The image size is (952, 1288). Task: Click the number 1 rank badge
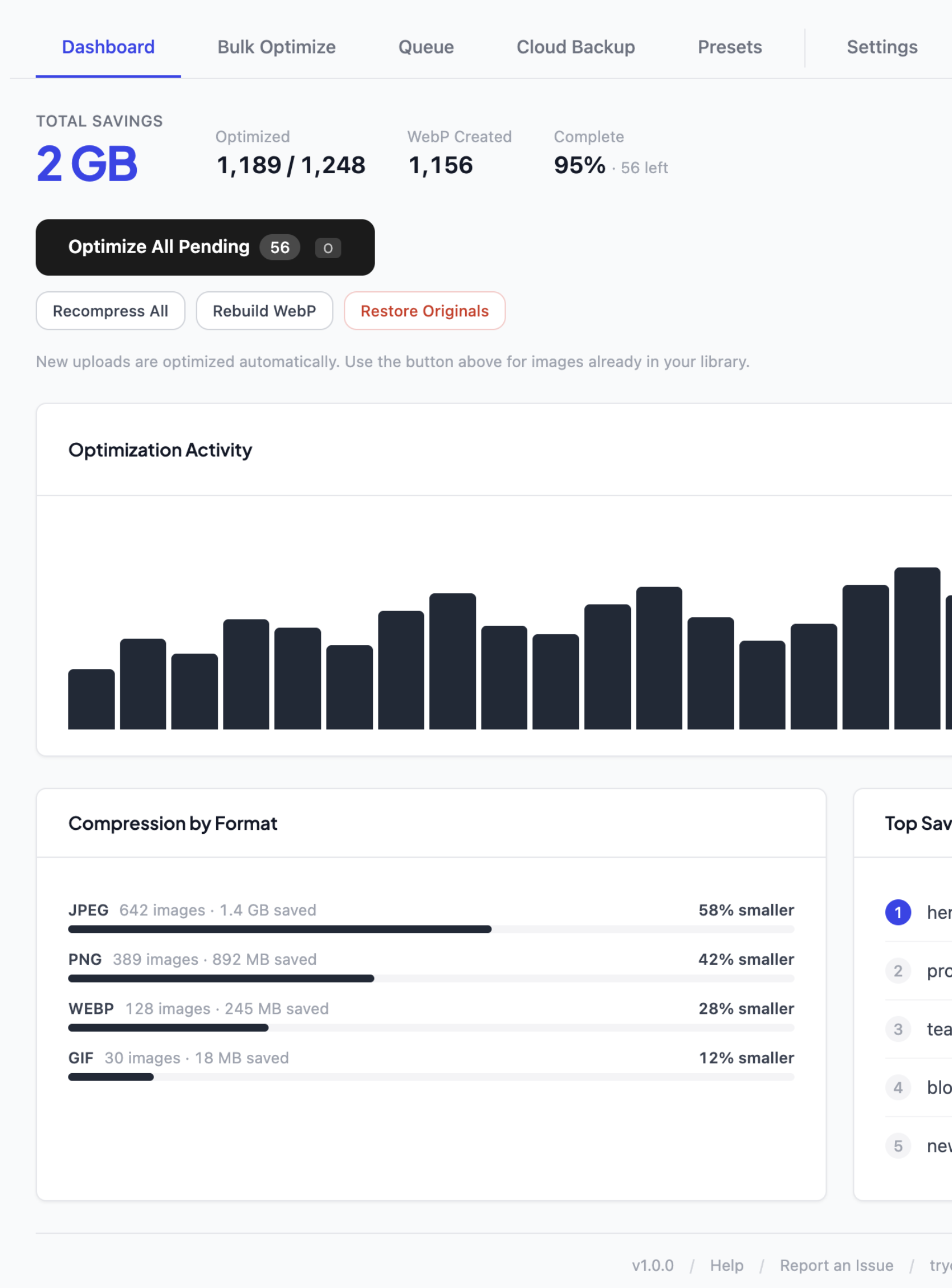coord(897,912)
